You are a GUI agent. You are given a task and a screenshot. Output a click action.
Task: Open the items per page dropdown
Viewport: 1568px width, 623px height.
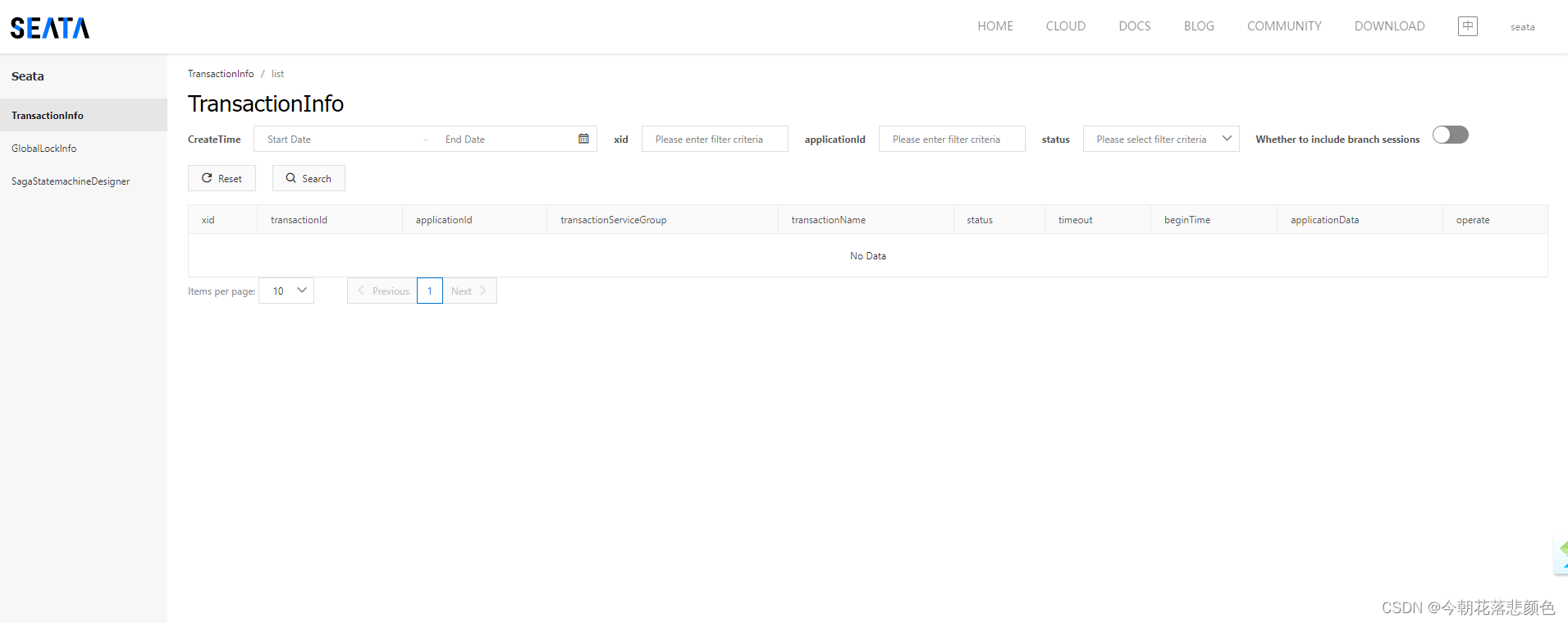pos(286,291)
